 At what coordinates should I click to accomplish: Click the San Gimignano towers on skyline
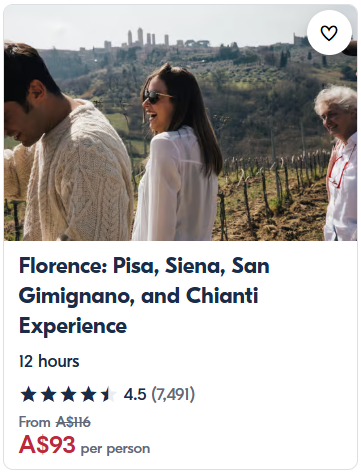[147, 38]
